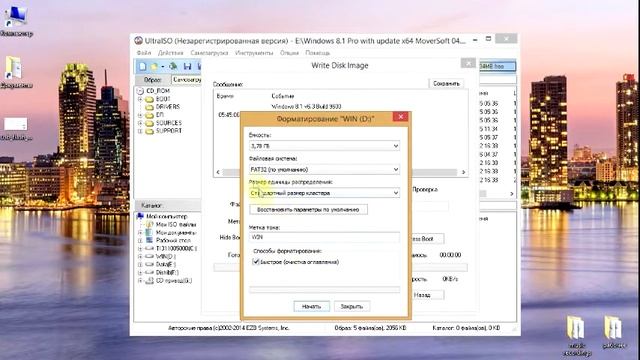The image size is (640, 360).
Task: Open the Файл menu
Action: click(143, 53)
